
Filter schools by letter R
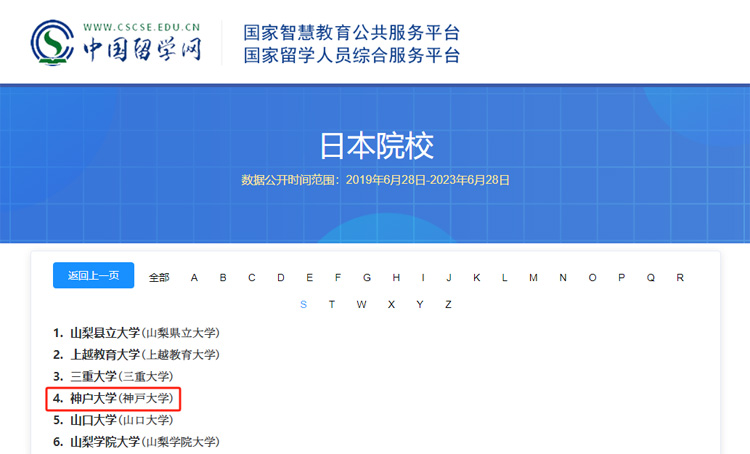(x=680, y=277)
